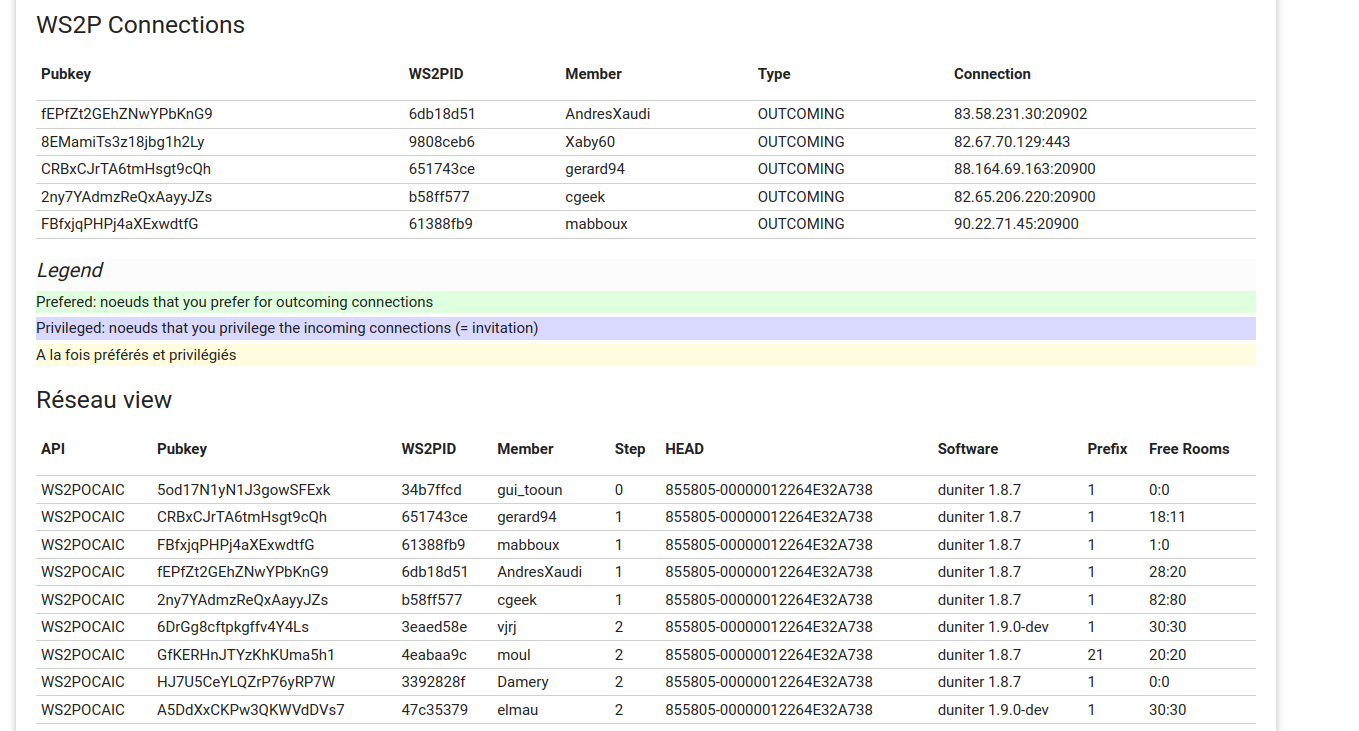Select the WS2P Connections heading
This screenshot has height=731, width=1359.
(140, 25)
